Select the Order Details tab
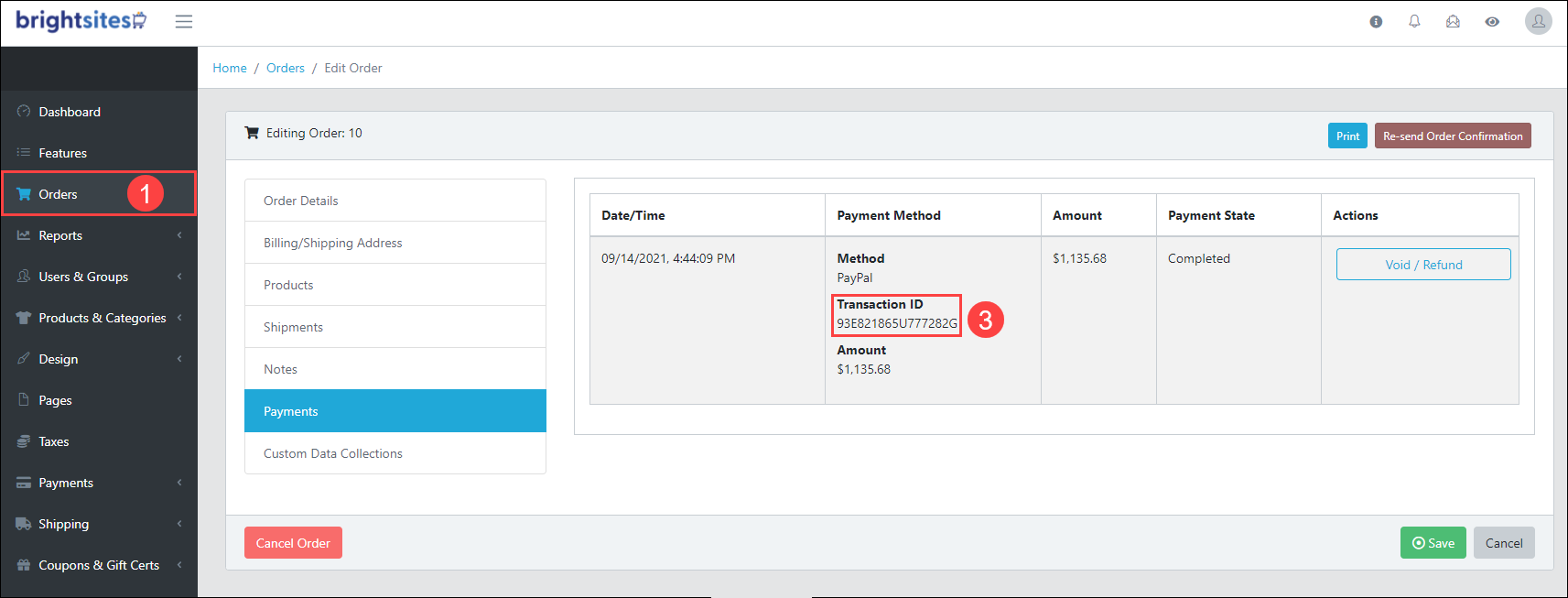The width and height of the screenshot is (1568, 598). click(x=395, y=201)
